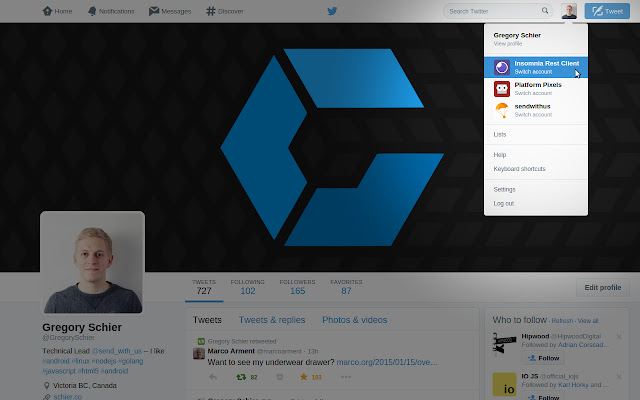The width and height of the screenshot is (640, 400).
Task: Switch to Insomnia Rest Client account
Action: [536, 67]
